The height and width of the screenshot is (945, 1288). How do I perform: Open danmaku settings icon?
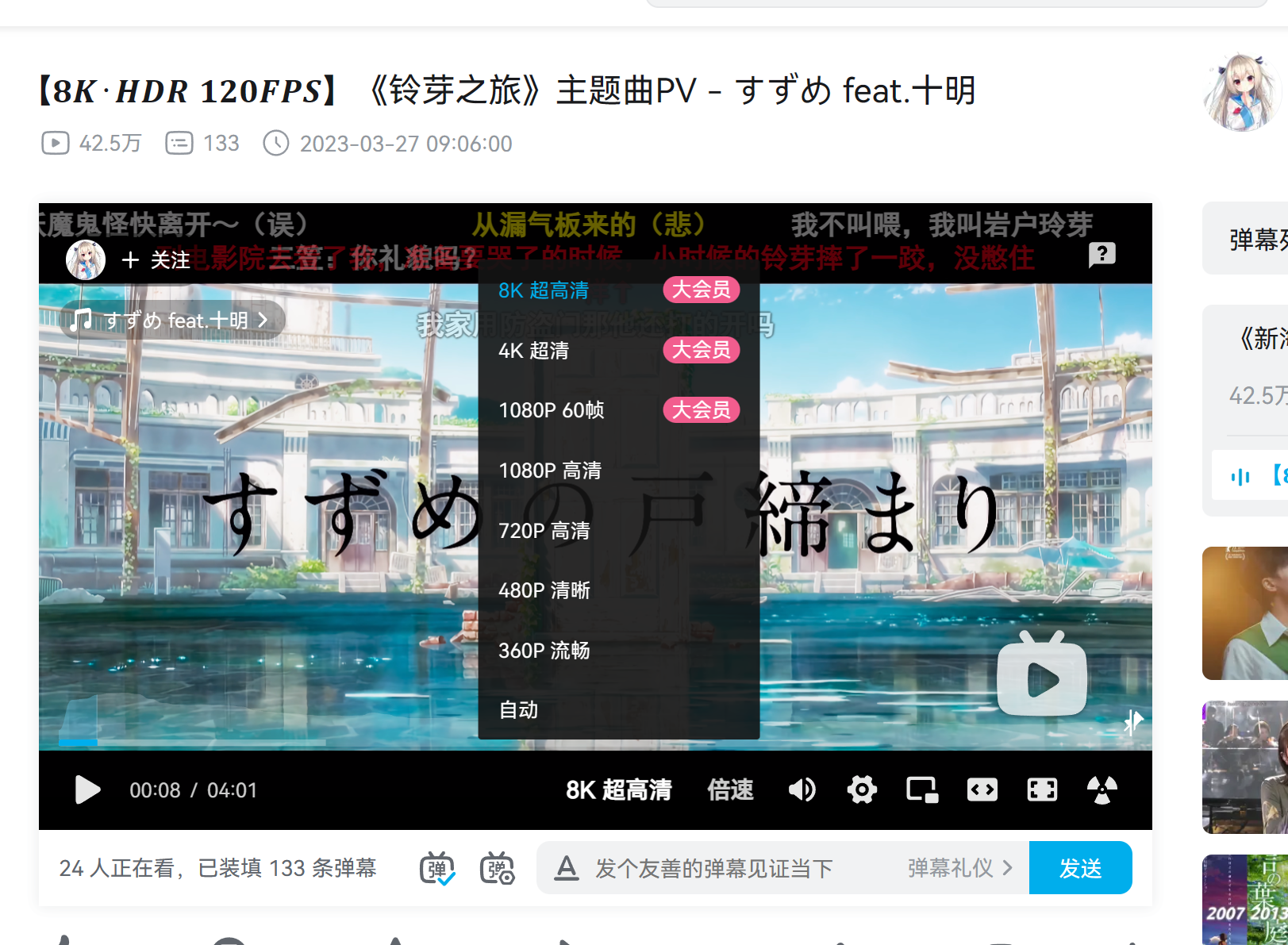coord(498,868)
